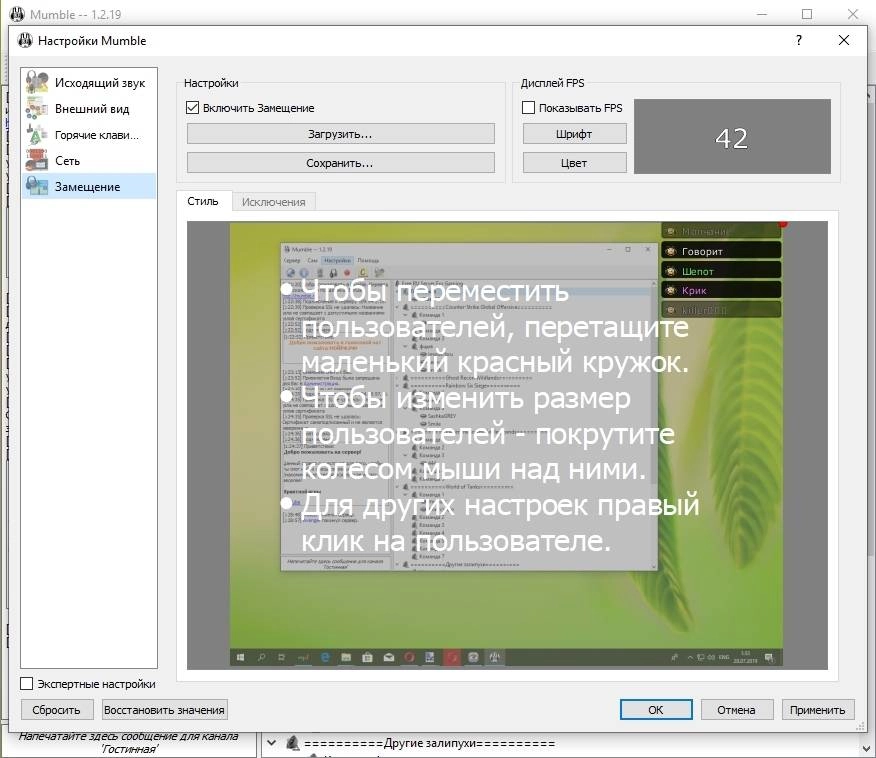Close the Настройки Mumble dialog
The width and height of the screenshot is (876, 758).
click(x=844, y=40)
